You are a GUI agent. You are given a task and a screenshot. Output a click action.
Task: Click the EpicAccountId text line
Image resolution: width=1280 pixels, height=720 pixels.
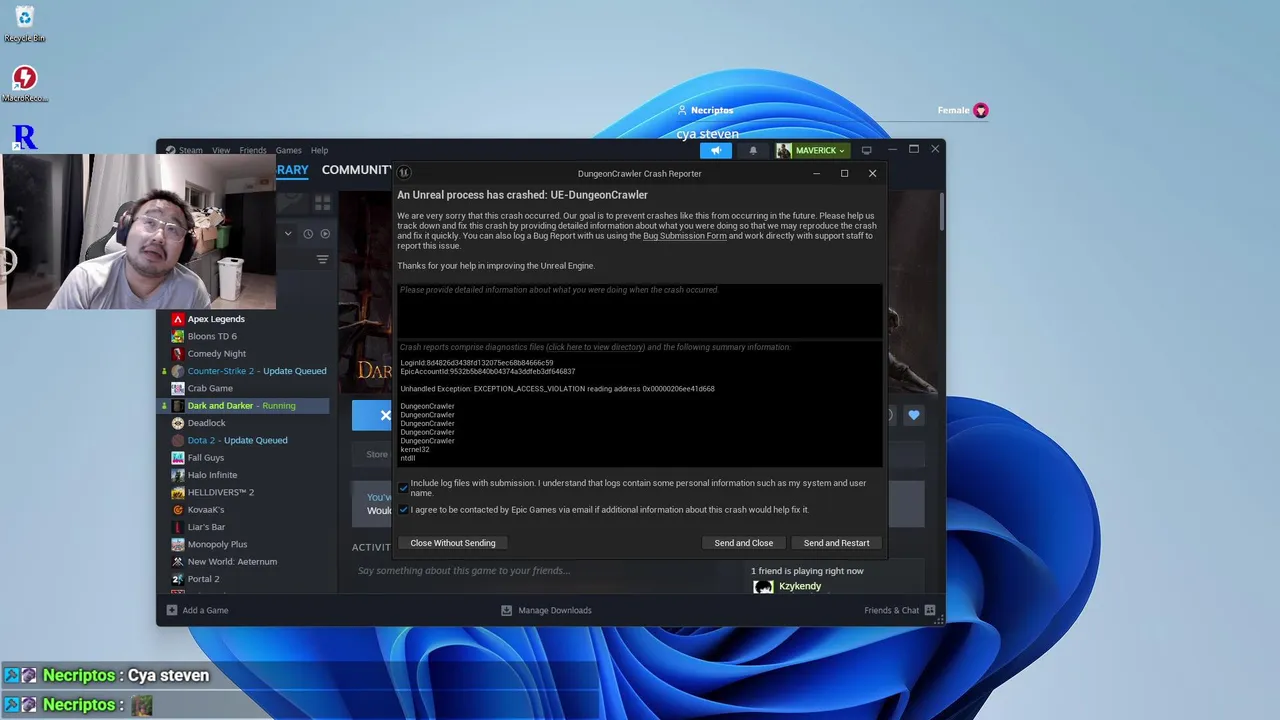coord(487,372)
